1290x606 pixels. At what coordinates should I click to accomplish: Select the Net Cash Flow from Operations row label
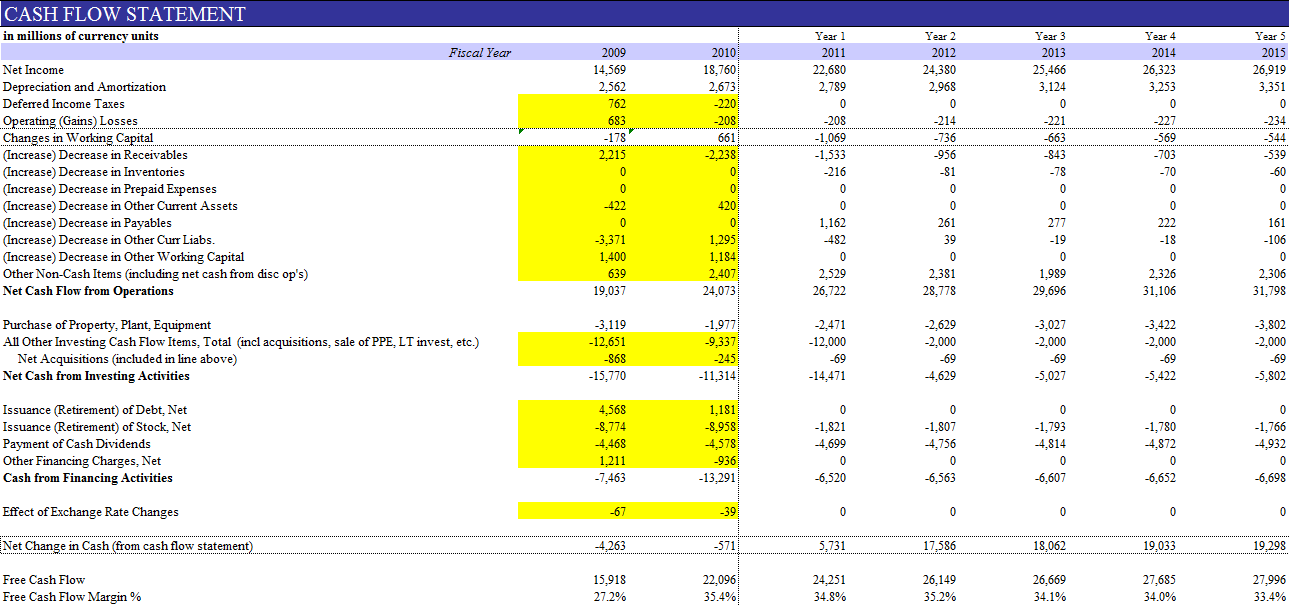88,291
